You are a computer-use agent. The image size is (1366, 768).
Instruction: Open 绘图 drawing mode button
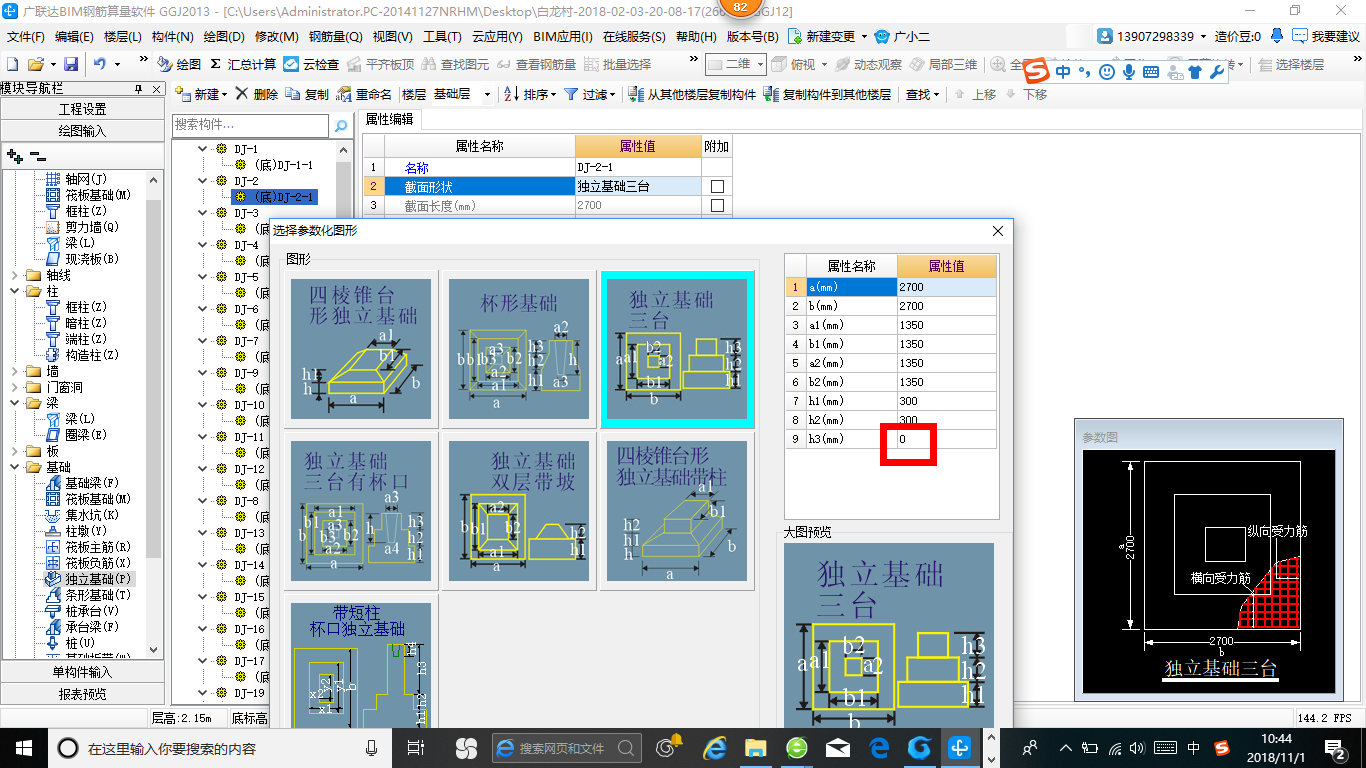[x=180, y=64]
